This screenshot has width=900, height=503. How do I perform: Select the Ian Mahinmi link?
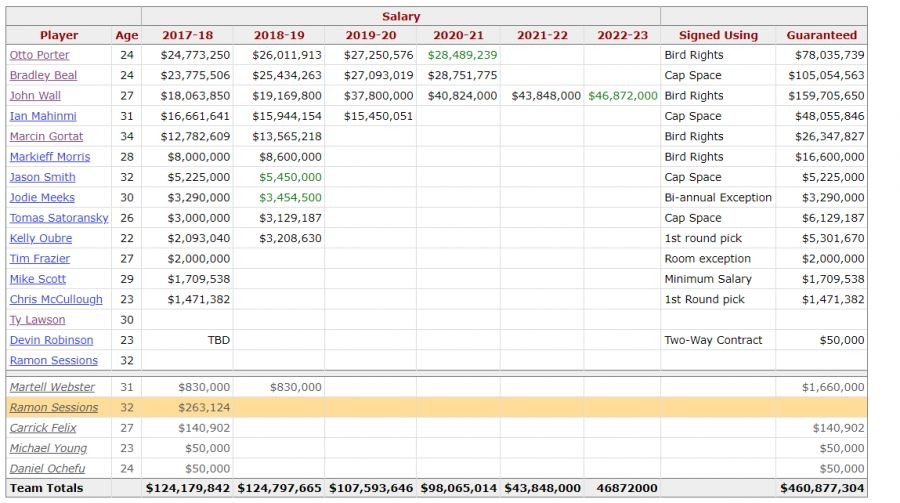[43, 116]
